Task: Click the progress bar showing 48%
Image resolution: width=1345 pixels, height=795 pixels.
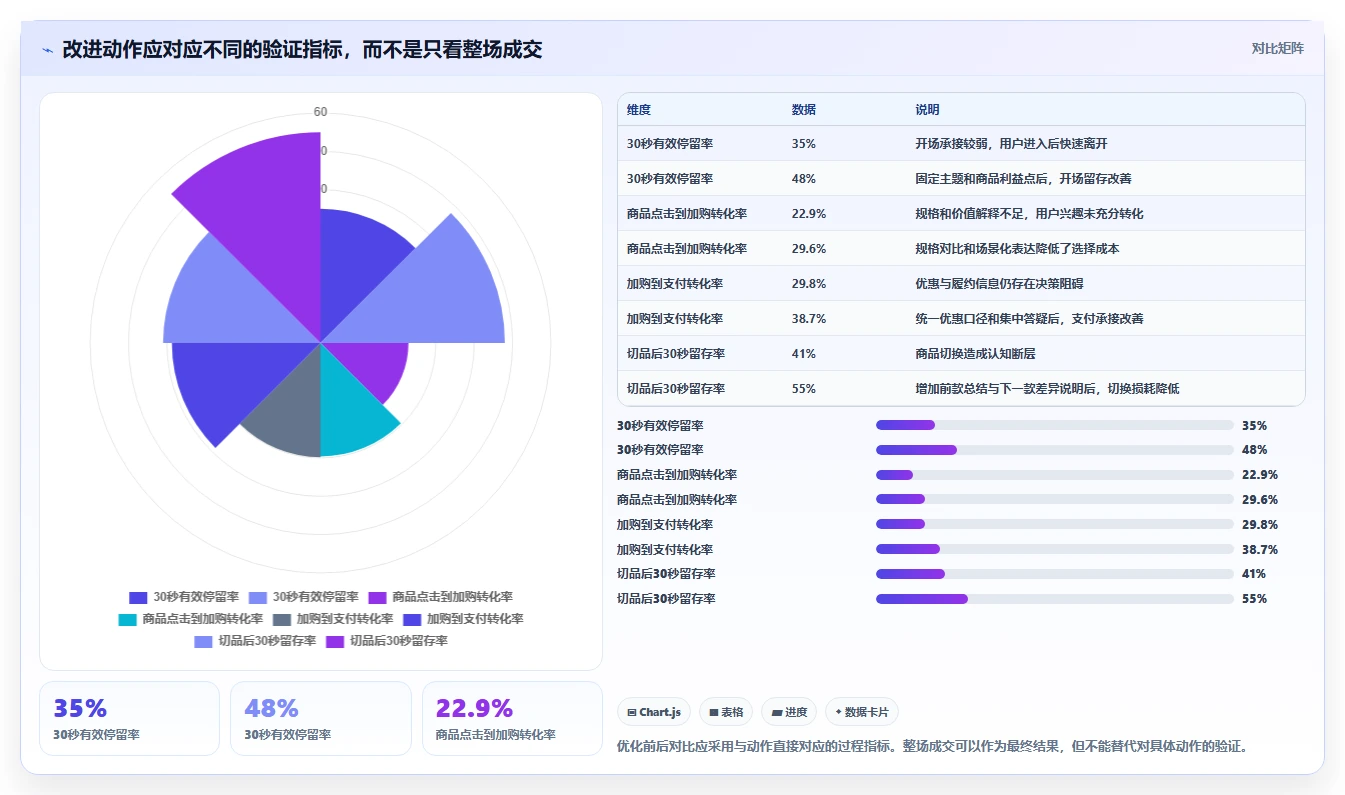Action: [x=1054, y=450]
